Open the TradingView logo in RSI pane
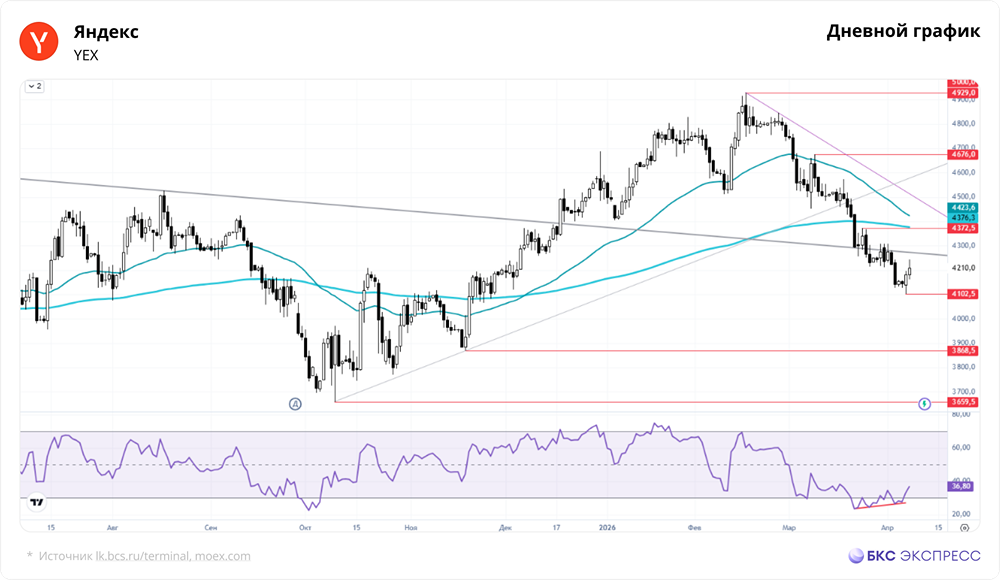The height and width of the screenshot is (580, 1000). pos(37,503)
